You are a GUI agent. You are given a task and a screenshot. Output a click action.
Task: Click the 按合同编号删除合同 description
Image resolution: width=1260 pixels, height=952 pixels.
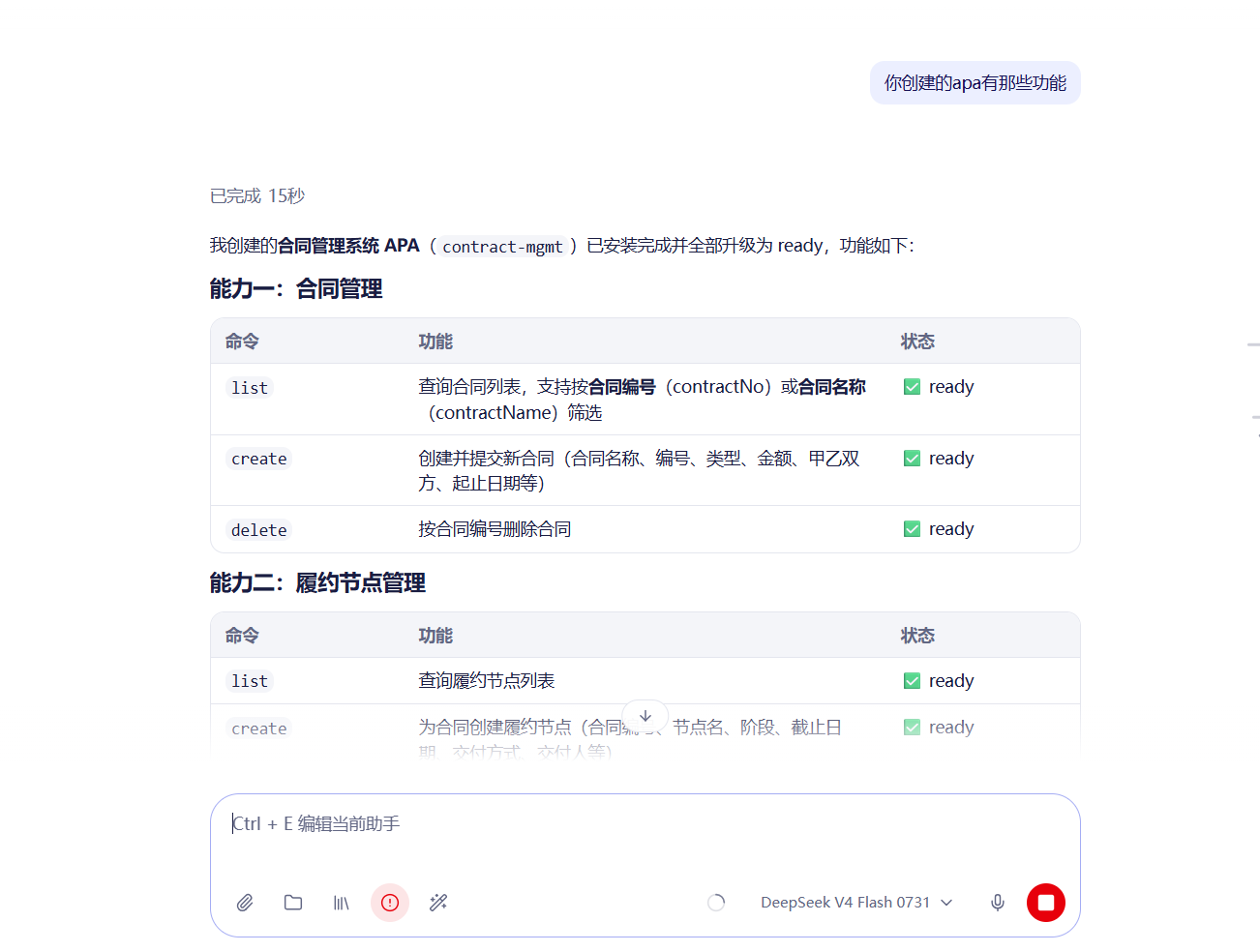point(495,529)
